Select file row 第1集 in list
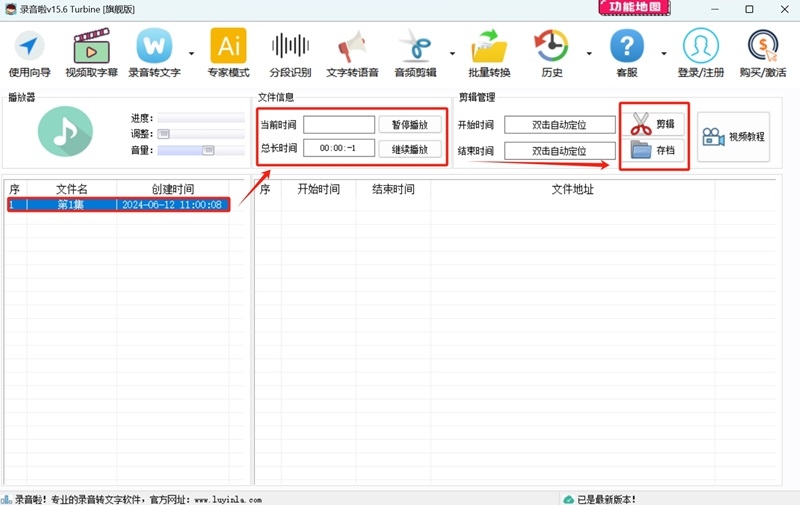The width and height of the screenshot is (800, 505). pyautogui.click(x=118, y=205)
